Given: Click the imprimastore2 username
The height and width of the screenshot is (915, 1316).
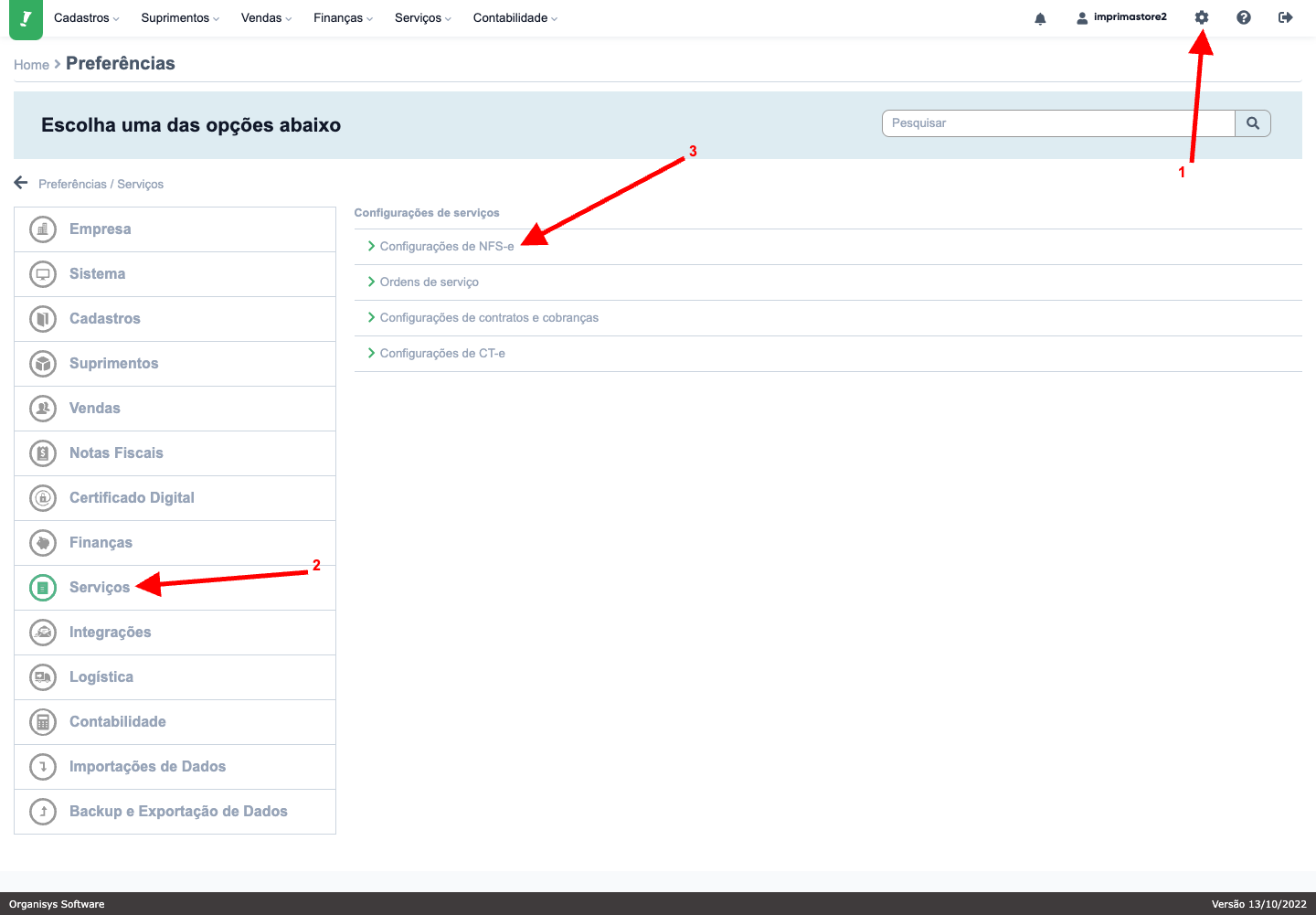Looking at the screenshot, I should [1130, 17].
